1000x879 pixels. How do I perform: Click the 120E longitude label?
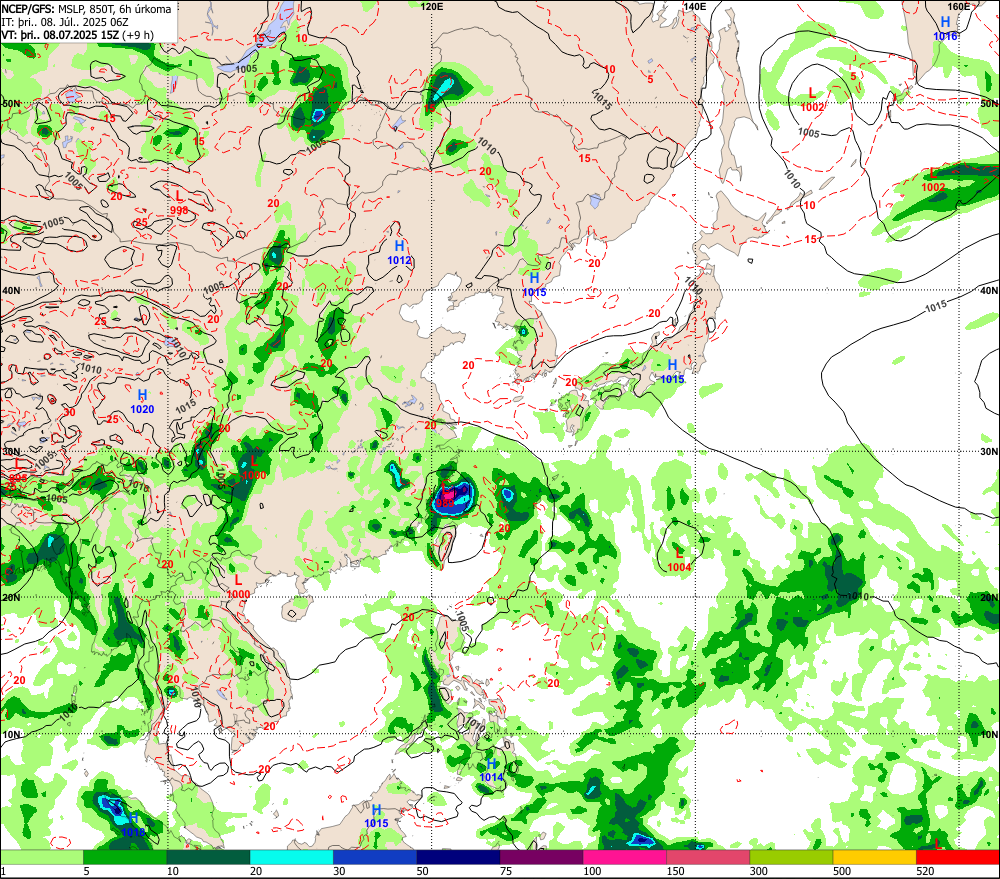click(432, 6)
